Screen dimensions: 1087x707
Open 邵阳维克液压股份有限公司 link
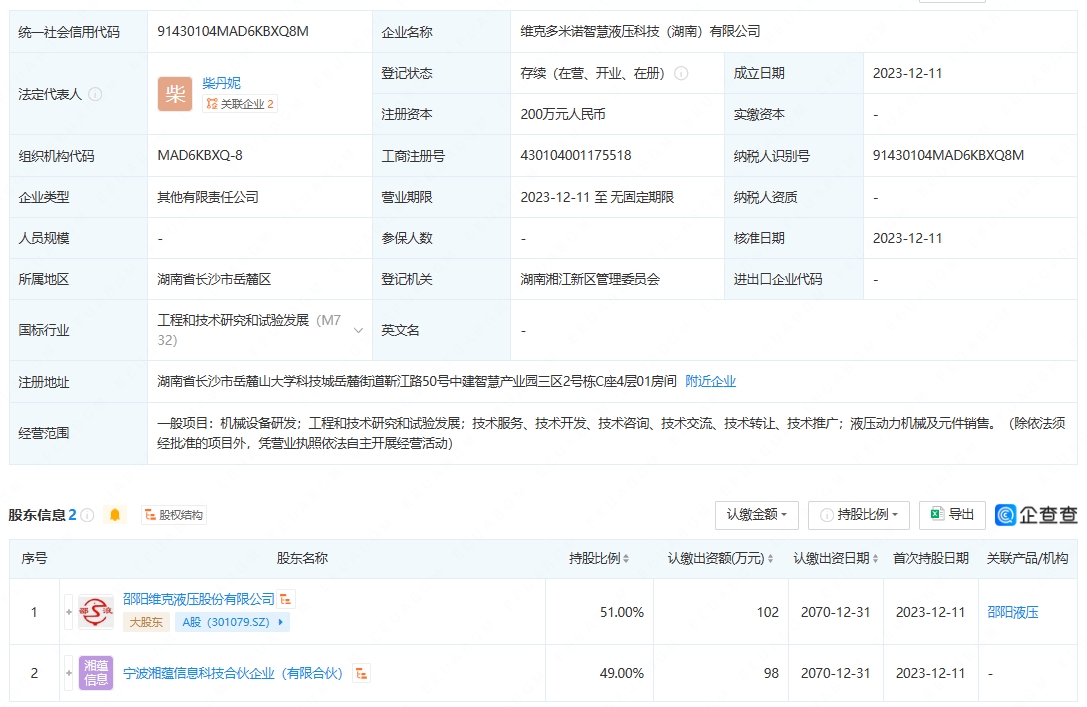click(x=199, y=599)
